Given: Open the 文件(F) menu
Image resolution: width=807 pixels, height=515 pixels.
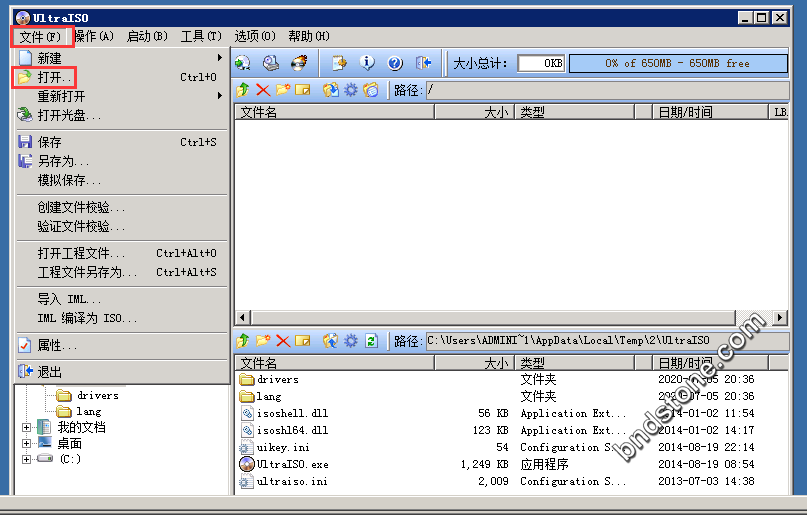Looking at the screenshot, I should [41, 37].
